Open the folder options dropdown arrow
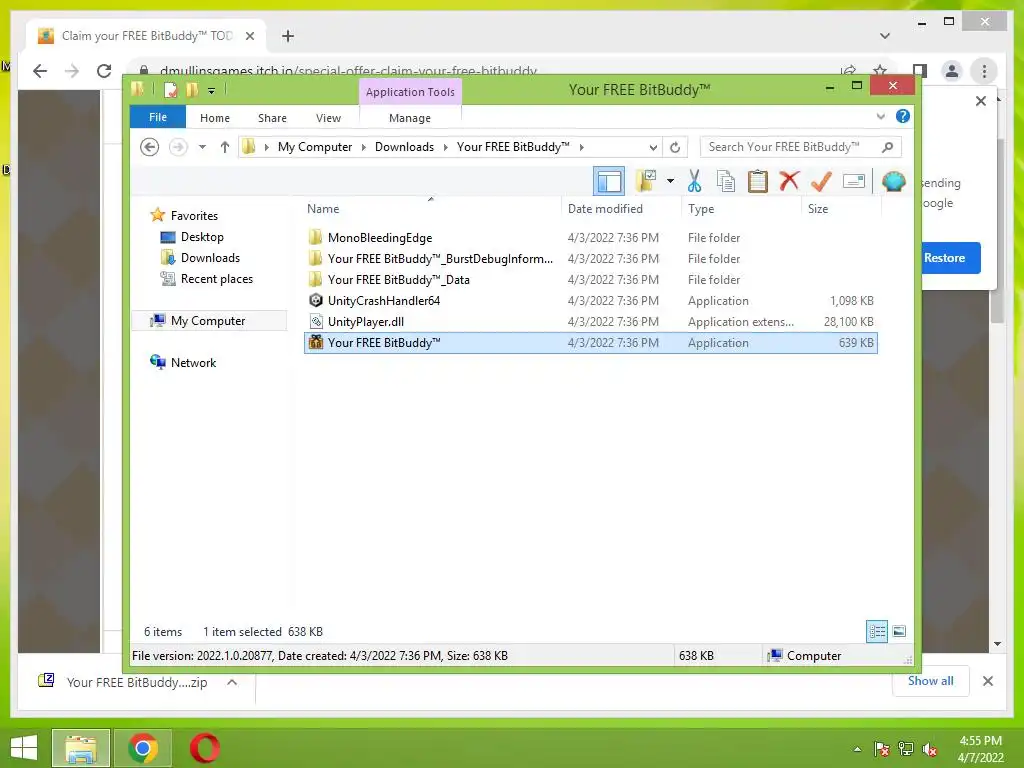The width and height of the screenshot is (1024, 768). pyautogui.click(x=670, y=181)
